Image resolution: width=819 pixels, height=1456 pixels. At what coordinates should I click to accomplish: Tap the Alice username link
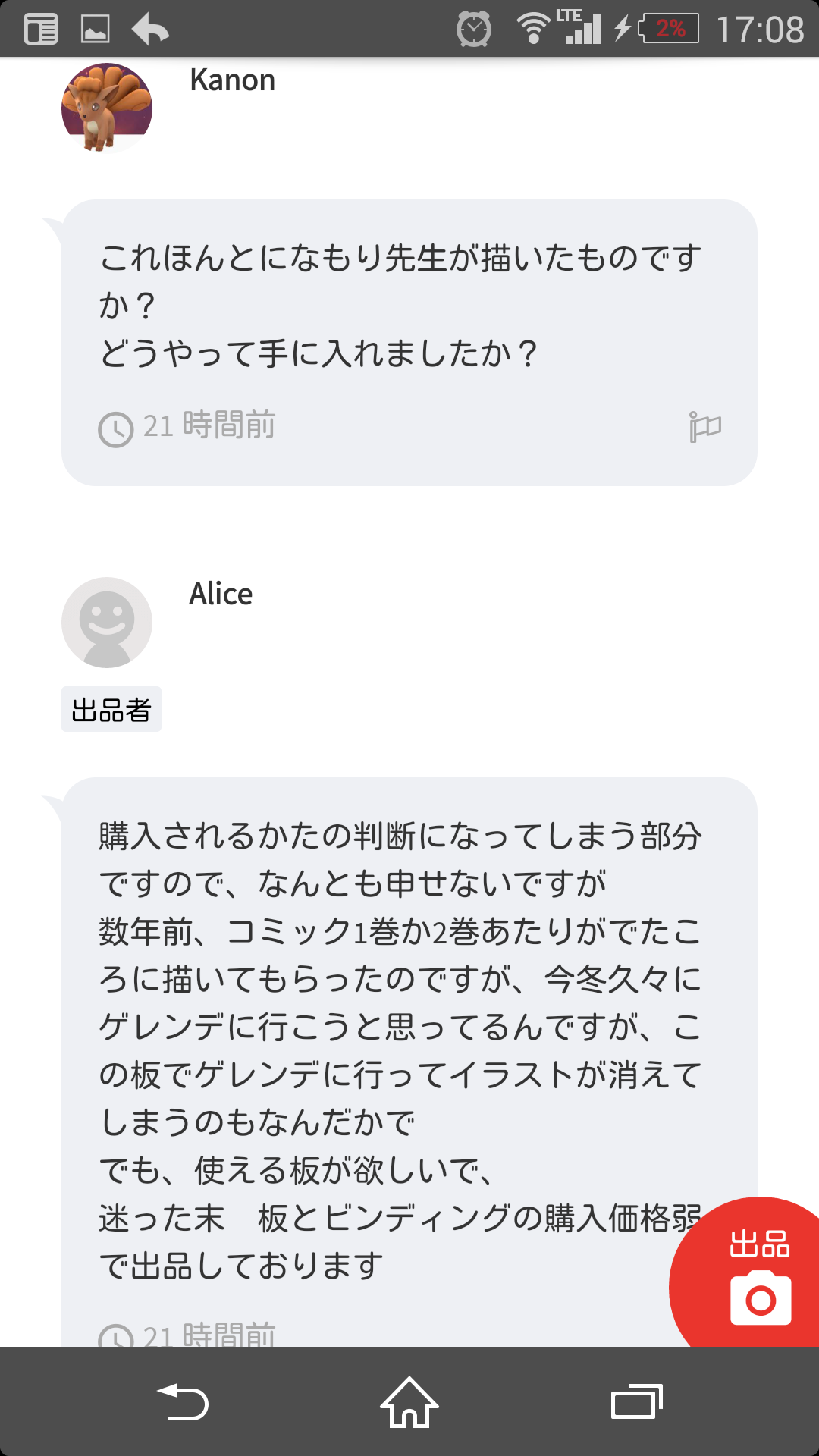tap(221, 595)
